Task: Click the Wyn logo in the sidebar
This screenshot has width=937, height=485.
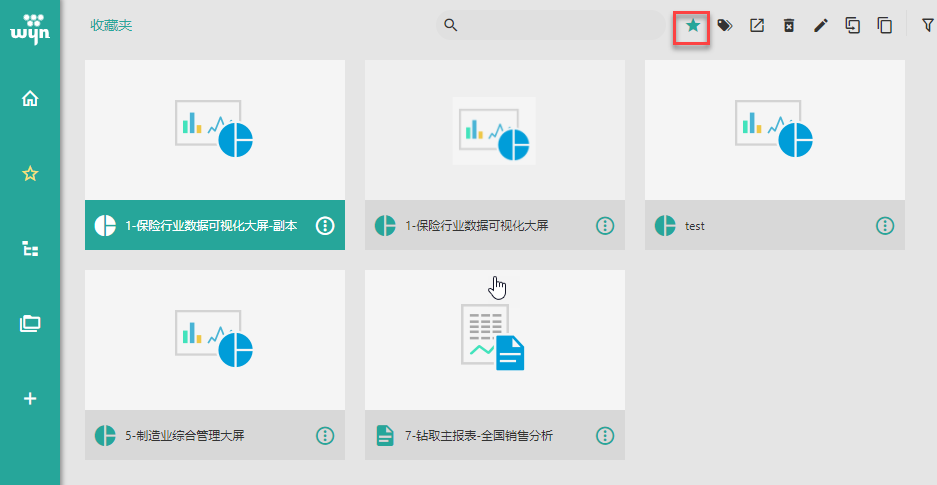Action: (30, 27)
